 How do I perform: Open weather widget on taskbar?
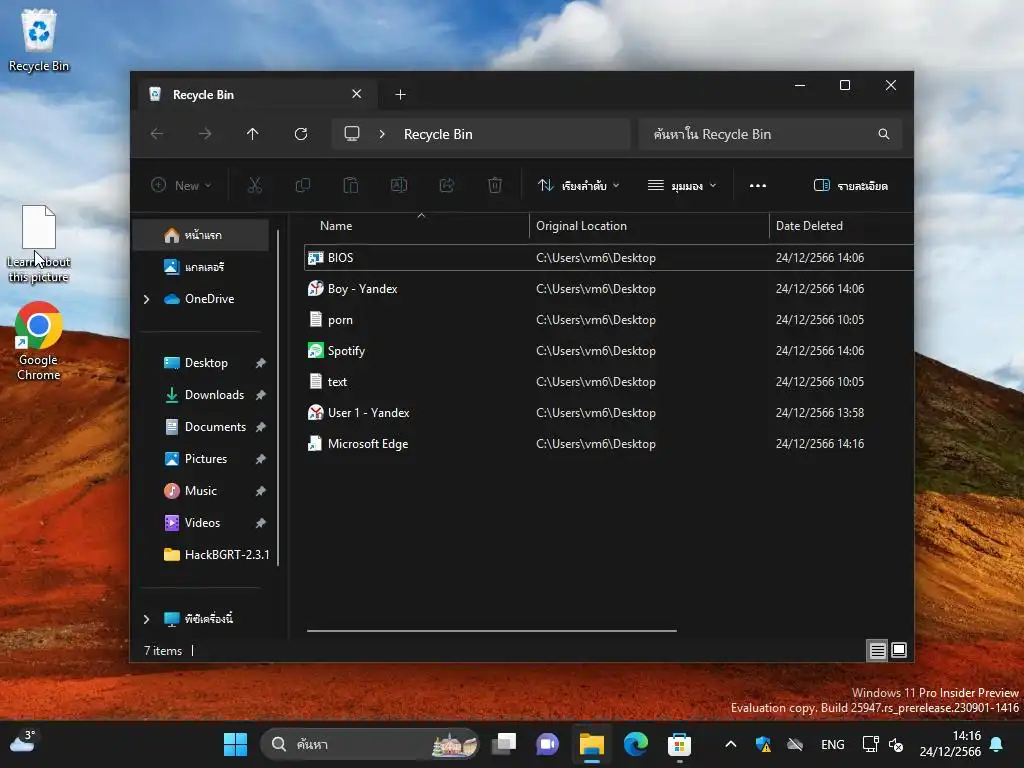point(23,743)
